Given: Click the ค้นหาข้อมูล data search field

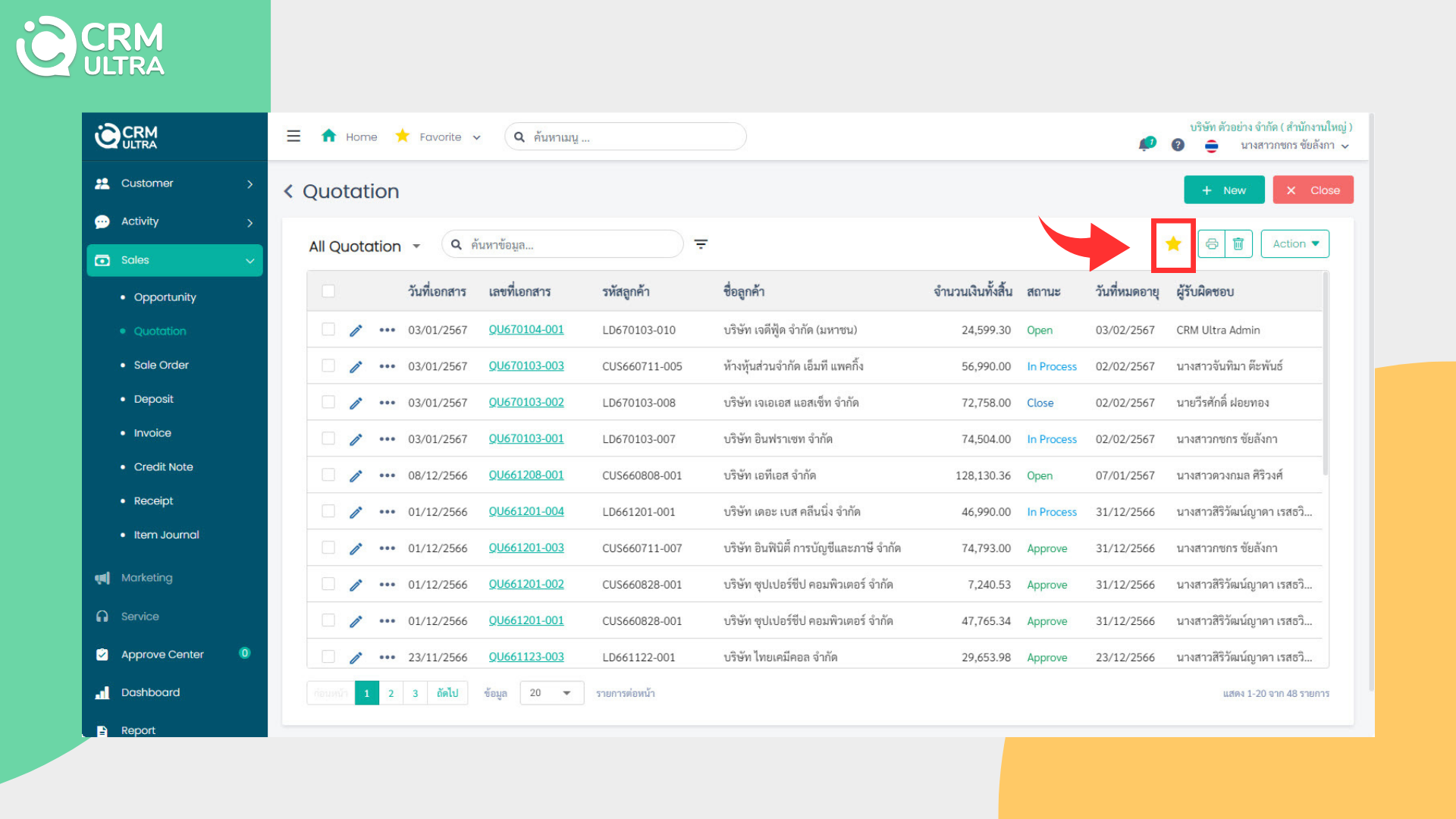Looking at the screenshot, I should pyautogui.click(x=563, y=245).
